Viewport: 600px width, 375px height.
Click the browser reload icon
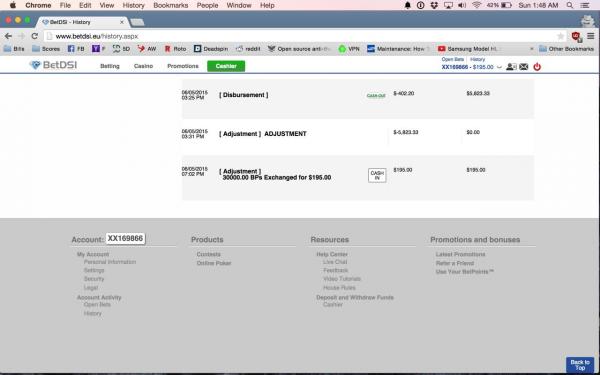click(34, 36)
